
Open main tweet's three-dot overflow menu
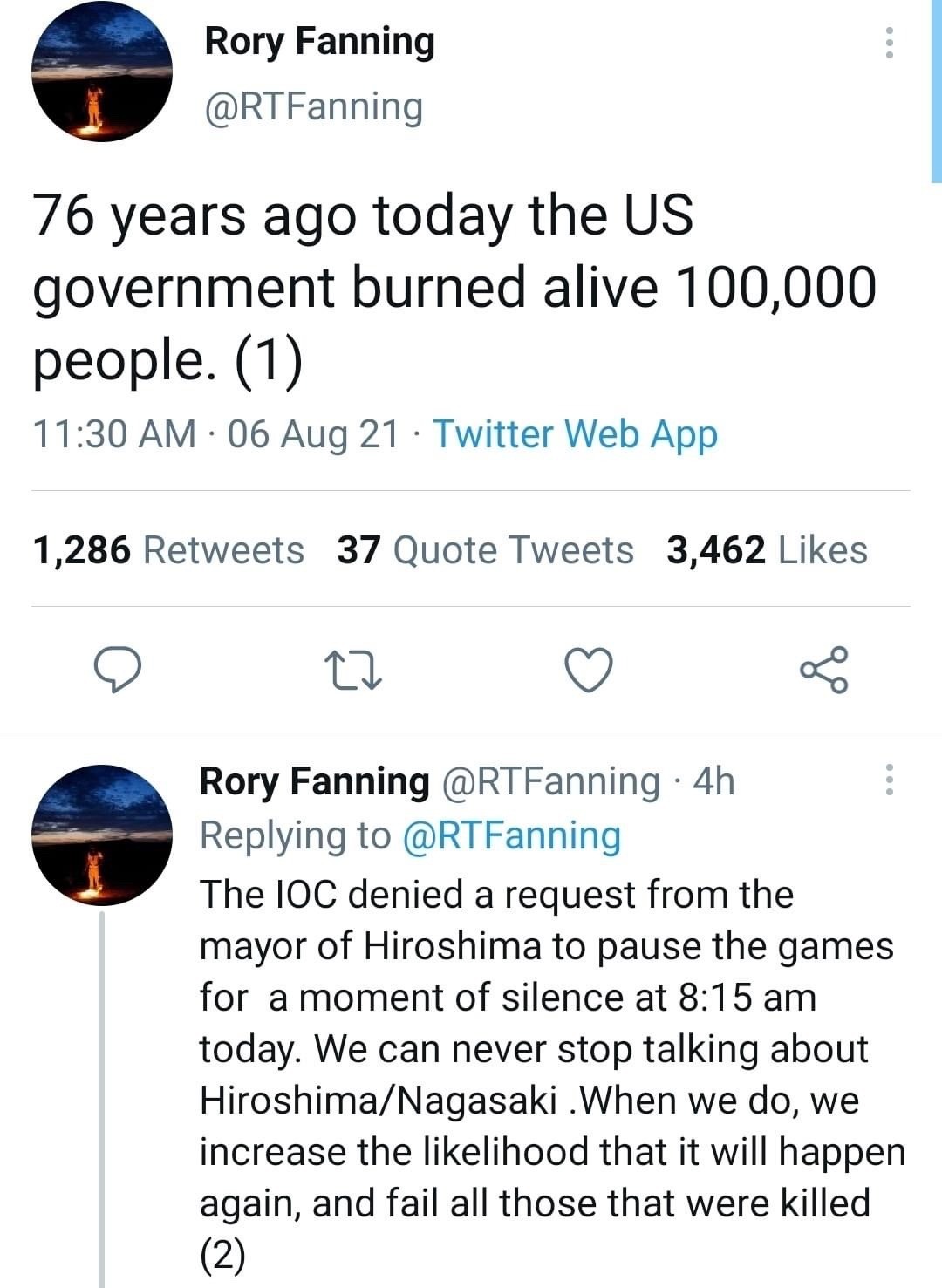coord(889,42)
